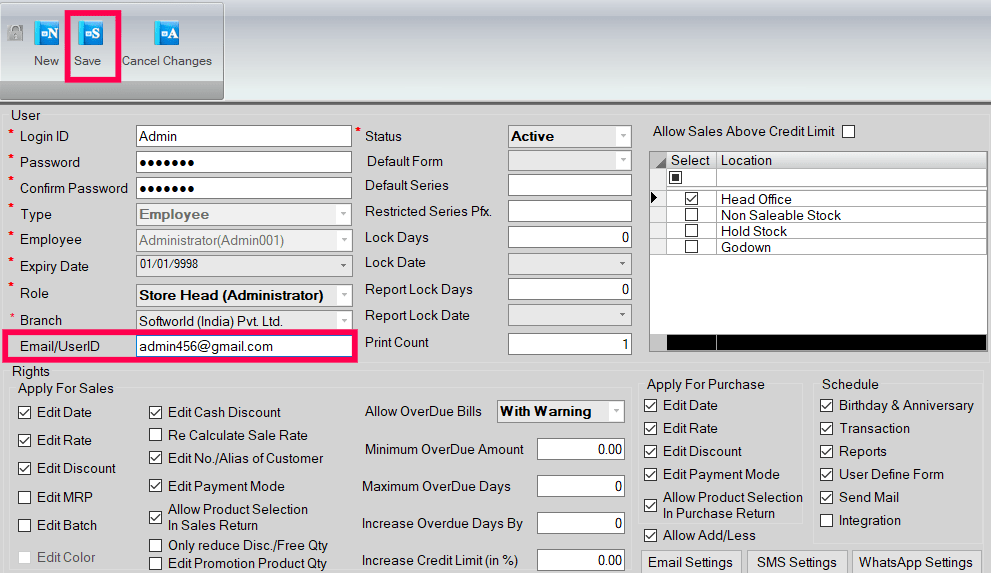Click the Print Count field
The image size is (991, 573).
click(x=569, y=344)
